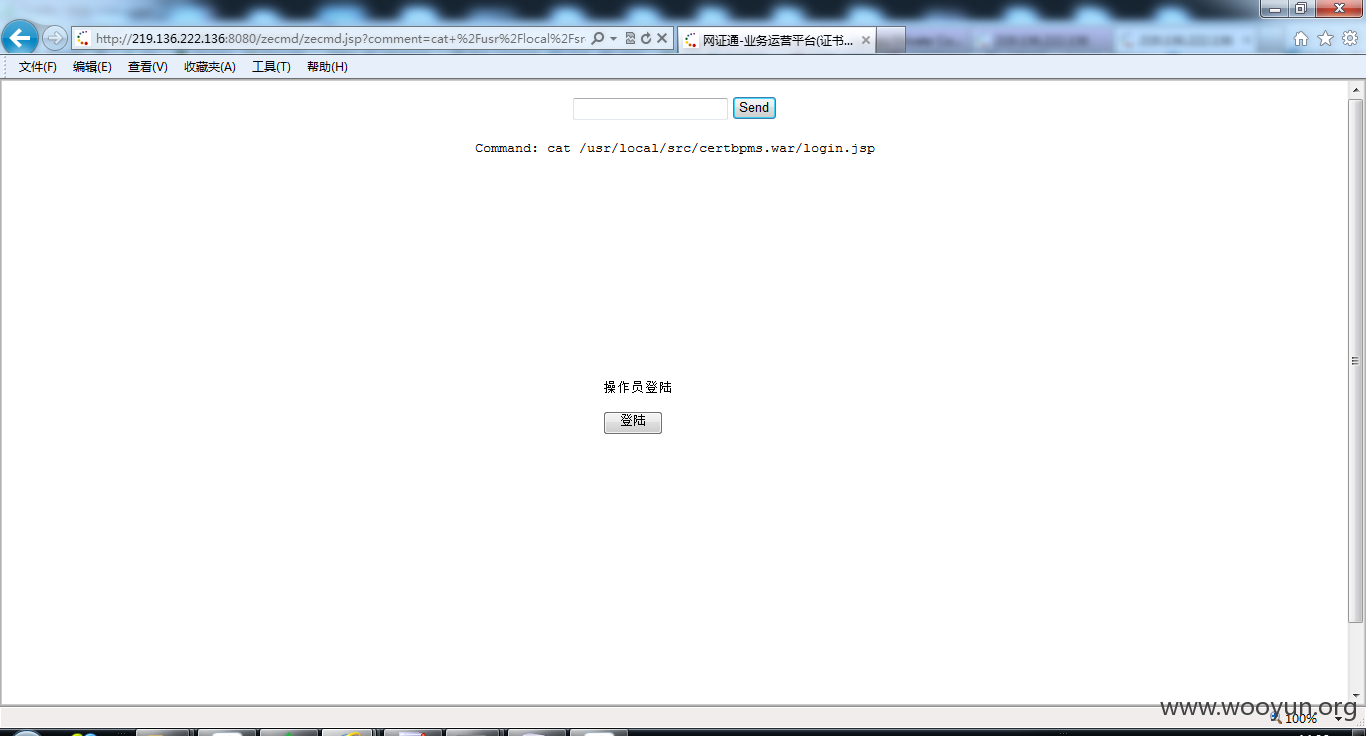Open the 查看(V) menu

click(x=148, y=67)
